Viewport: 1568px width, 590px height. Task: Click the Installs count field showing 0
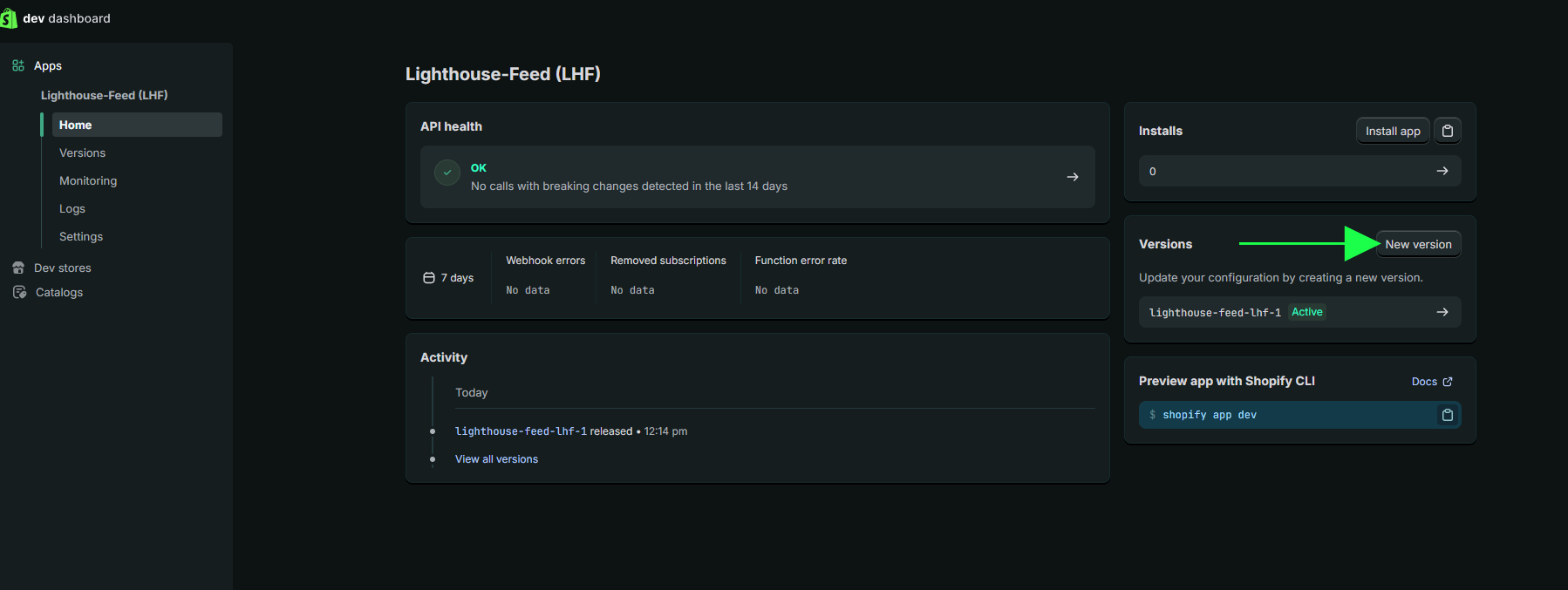coord(1299,171)
